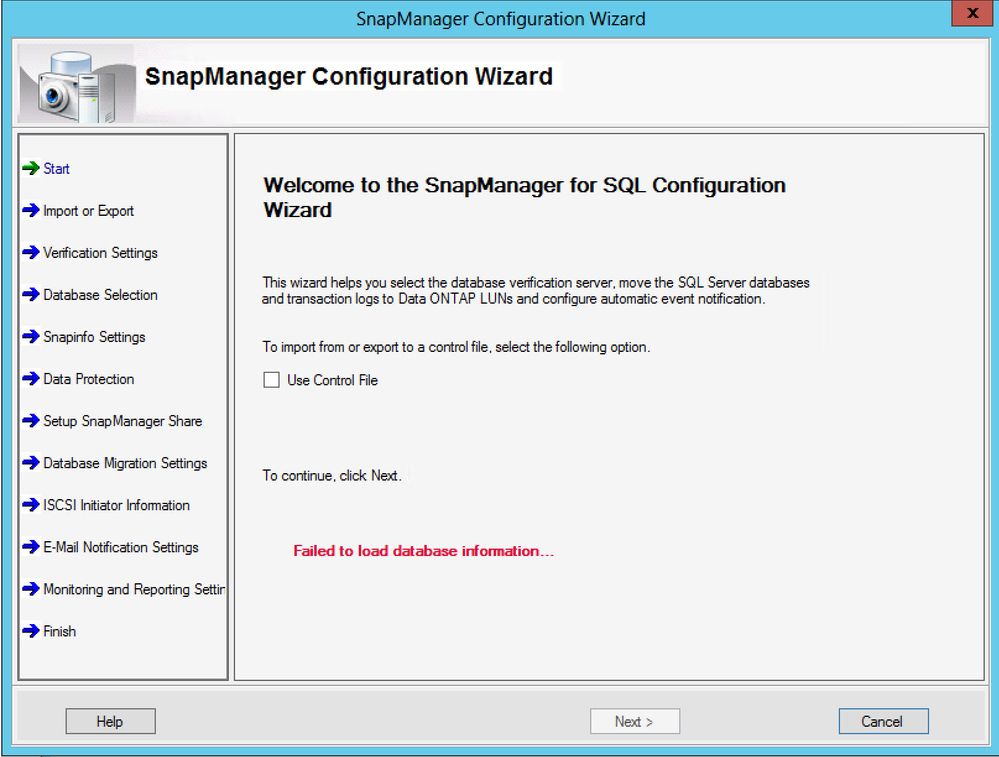Click the 'Welcome to the SnapManager for SQL' heading
Screen dimensions: 999x757
tap(524, 197)
